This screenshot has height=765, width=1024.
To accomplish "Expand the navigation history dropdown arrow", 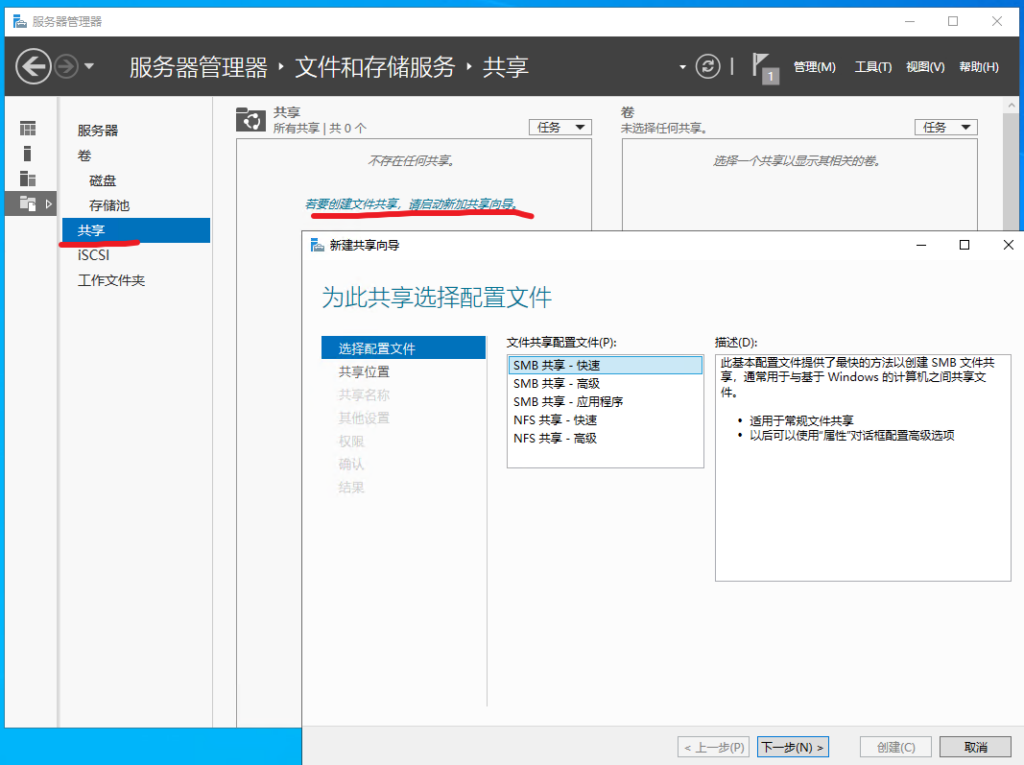I will [x=89, y=67].
